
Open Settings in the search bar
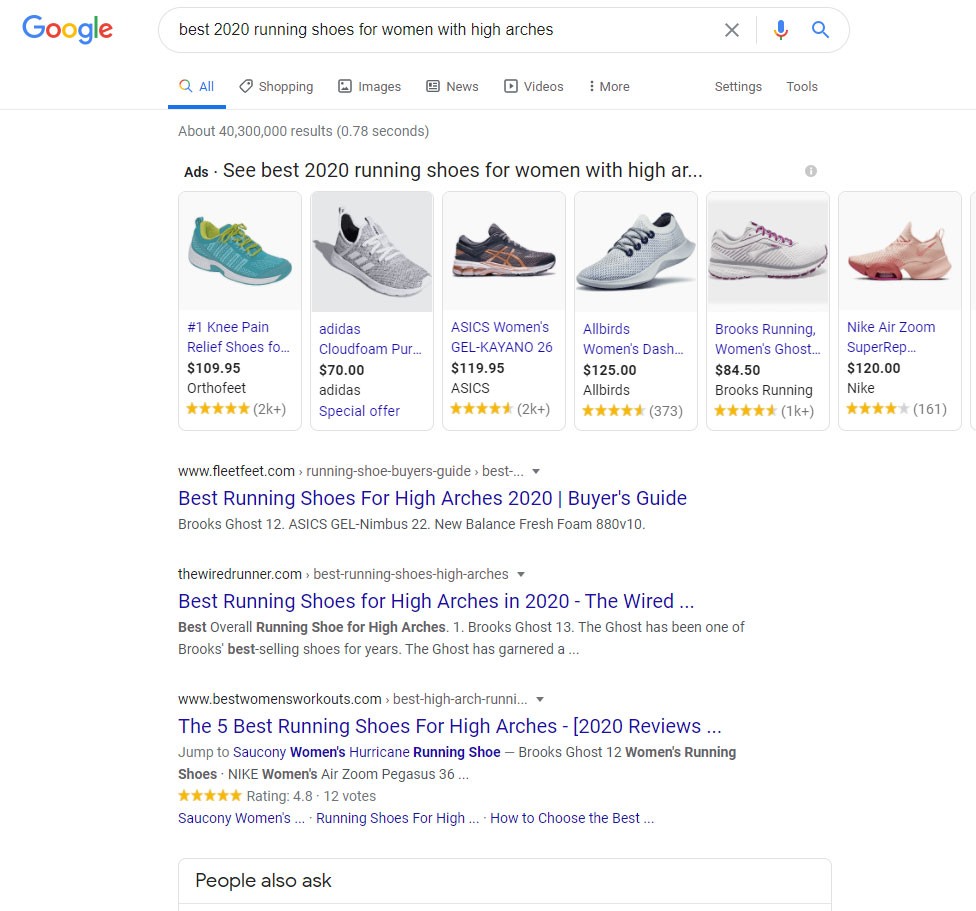(738, 87)
